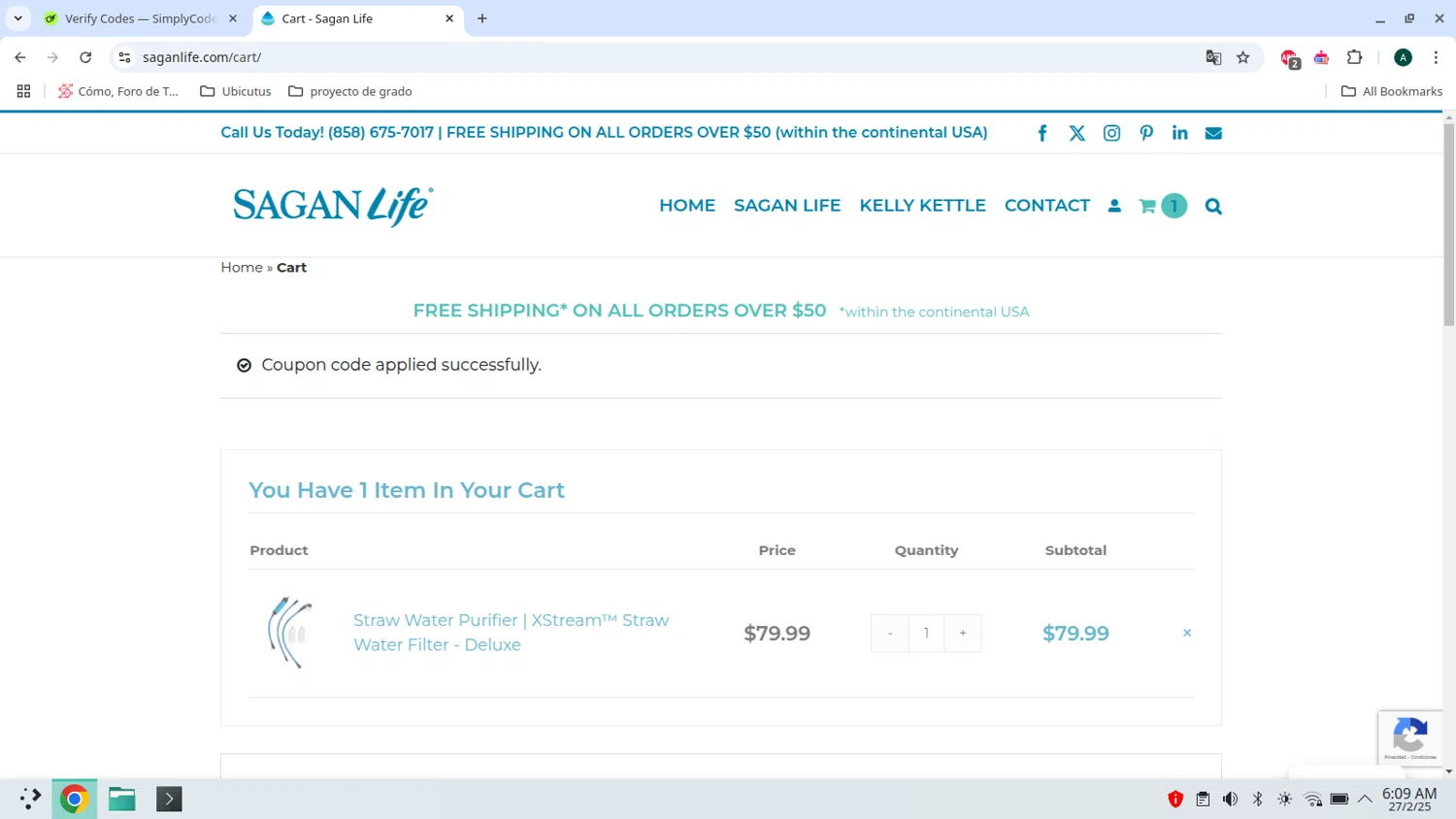Open the product thumbnail image
Image resolution: width=1456 pixels, height=819 pixels.
290,633
